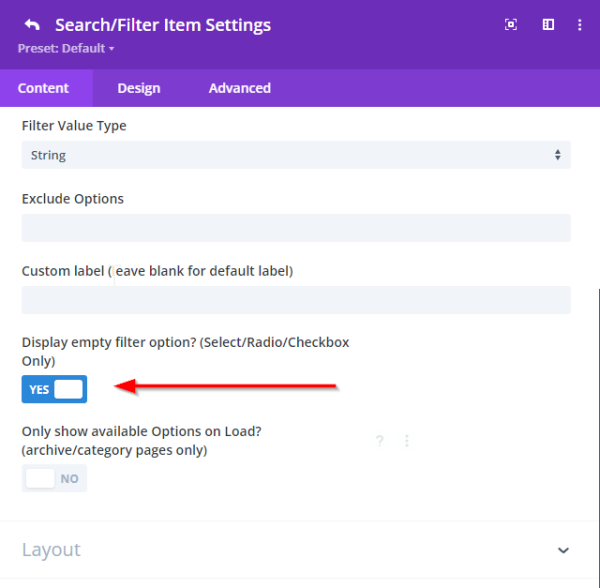Image resolution: width=600 pixels, height=588 pixels.
Task: Open the Preset: Default dropdown
Action: (x=66, y=48)
